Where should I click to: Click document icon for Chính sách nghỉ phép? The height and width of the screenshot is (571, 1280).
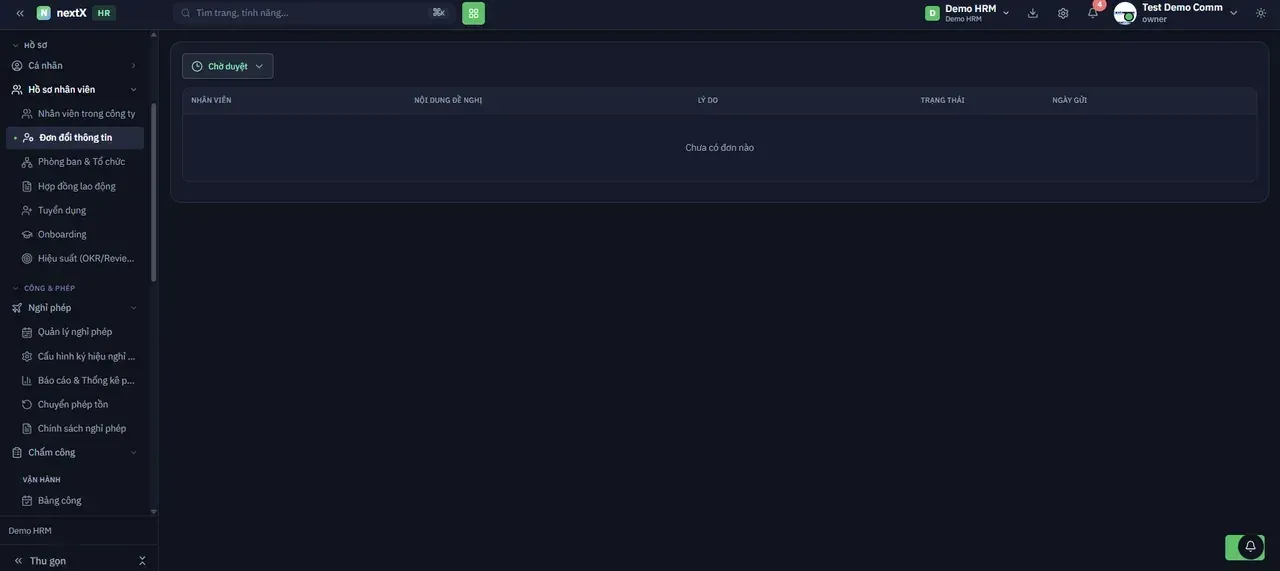pos(27,428)
